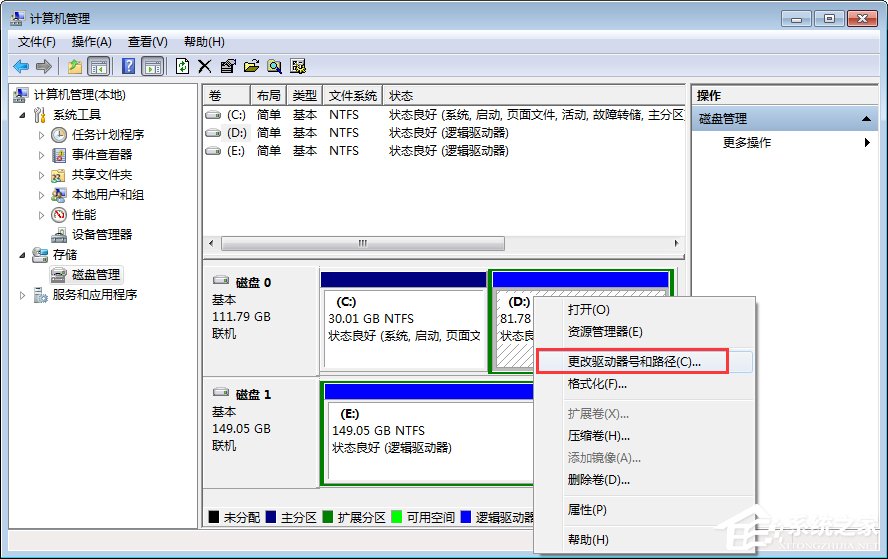
Task: Click the last toolbar settings icon
Action: 298,66
